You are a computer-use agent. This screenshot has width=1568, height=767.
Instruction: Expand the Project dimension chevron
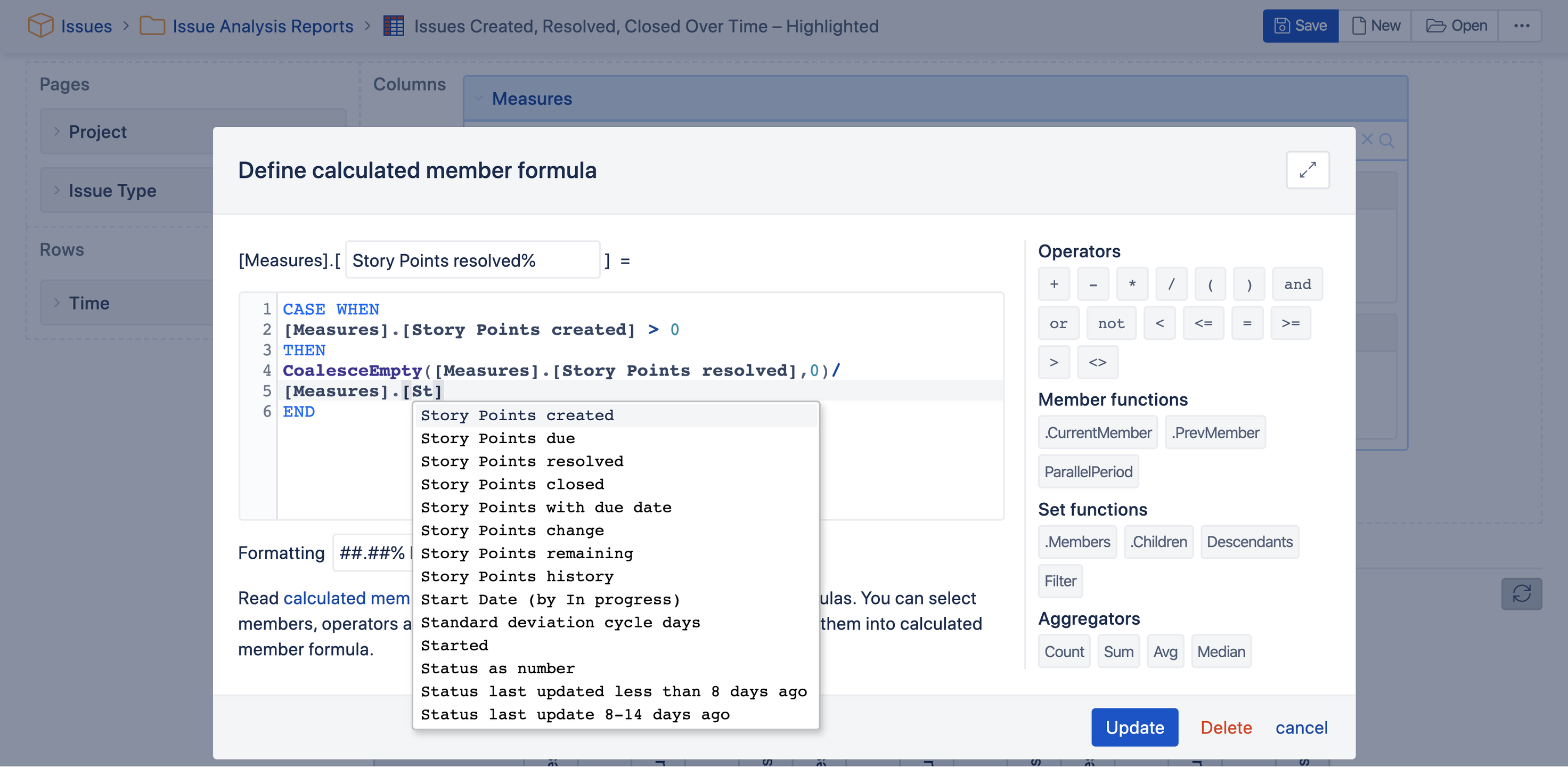click(x=56, y=132)
